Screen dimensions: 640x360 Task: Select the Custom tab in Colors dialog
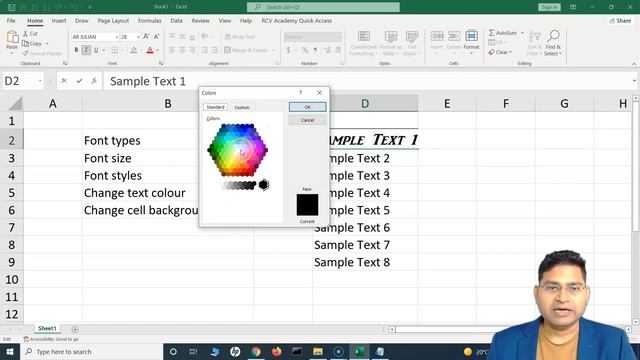(242, 107)
